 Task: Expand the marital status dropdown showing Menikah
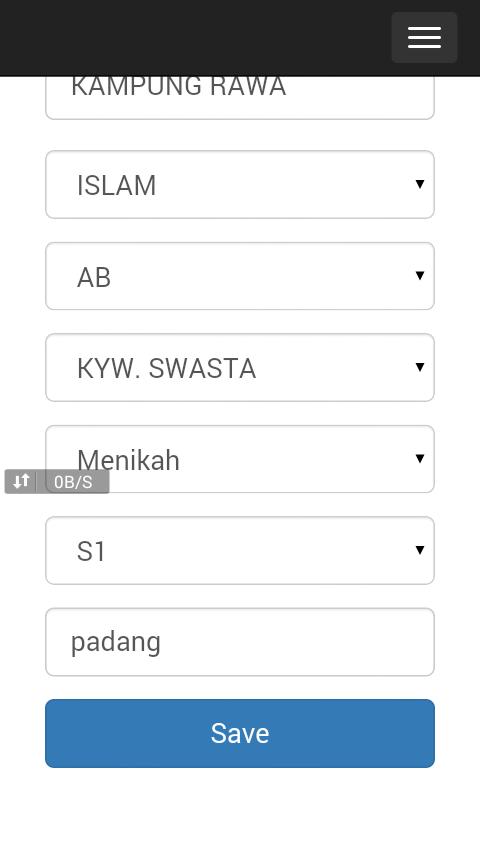point(240,459)
